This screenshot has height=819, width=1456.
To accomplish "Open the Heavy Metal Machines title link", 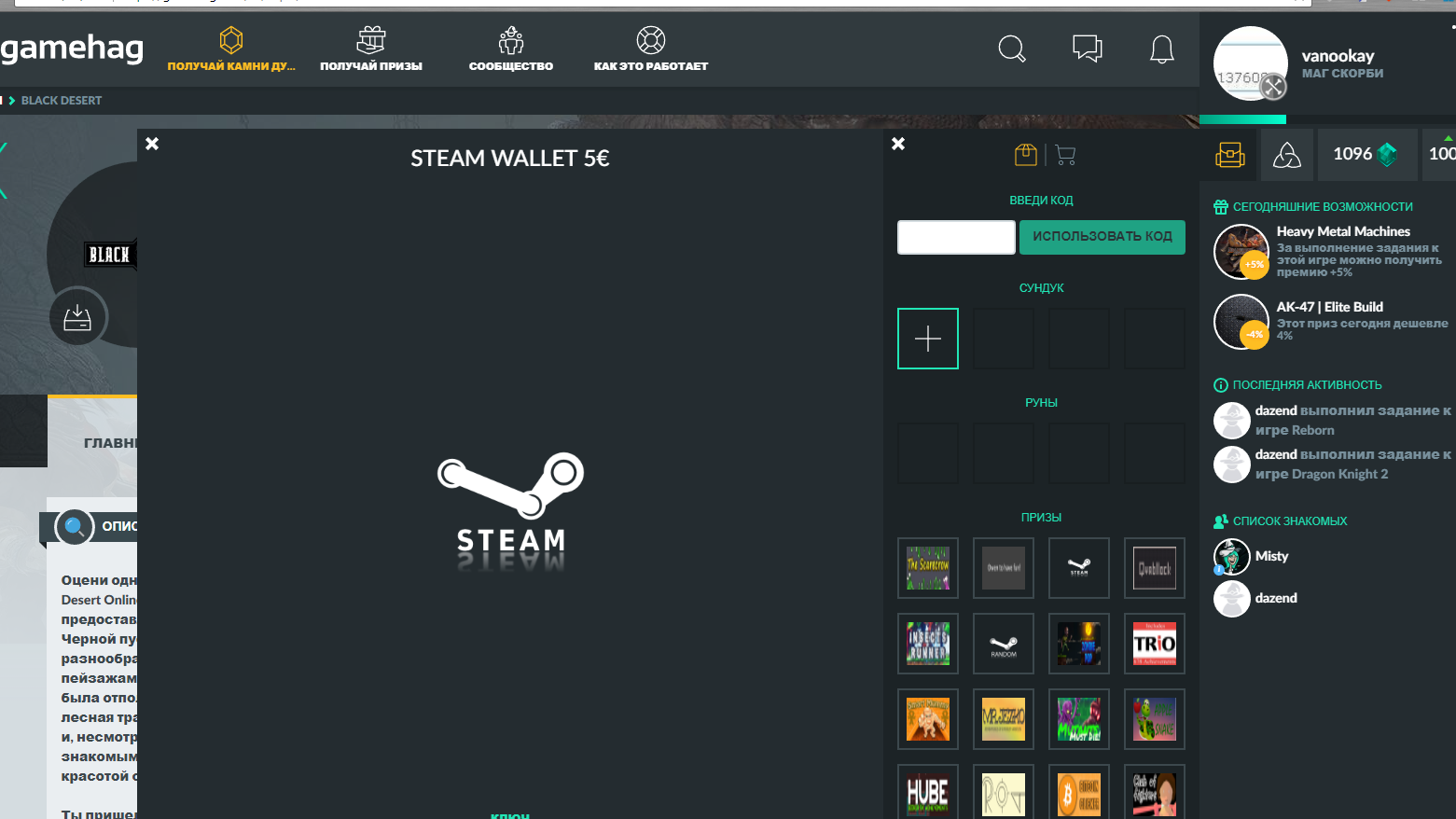I will [x=1343, y=231].
